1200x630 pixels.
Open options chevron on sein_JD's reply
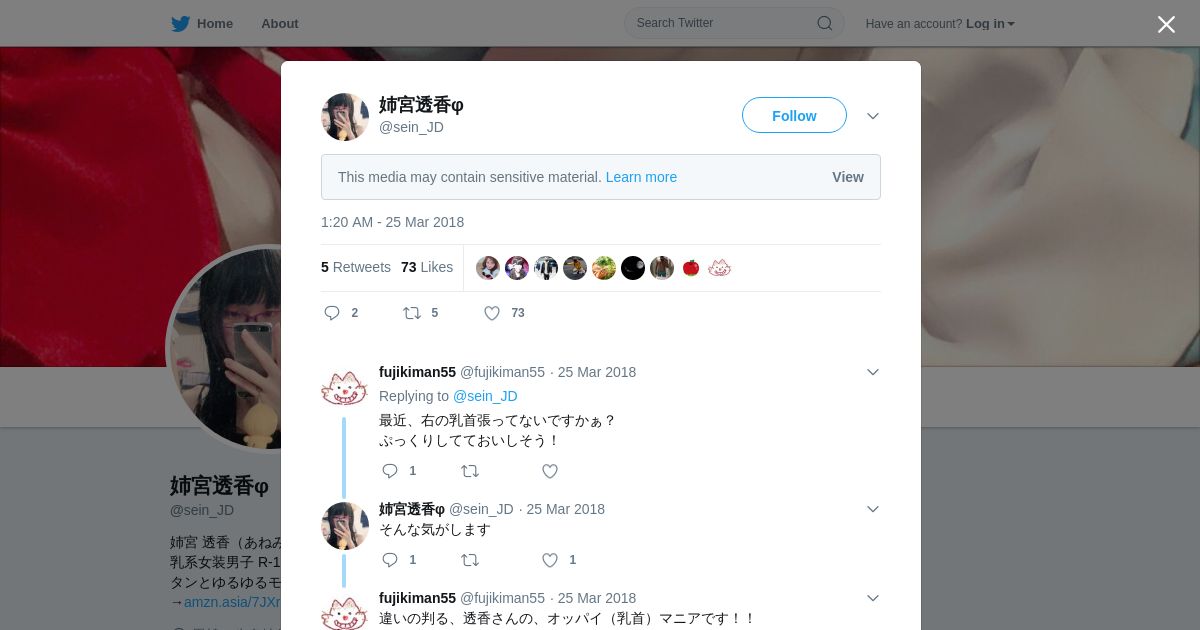click(x=873, y=509)
